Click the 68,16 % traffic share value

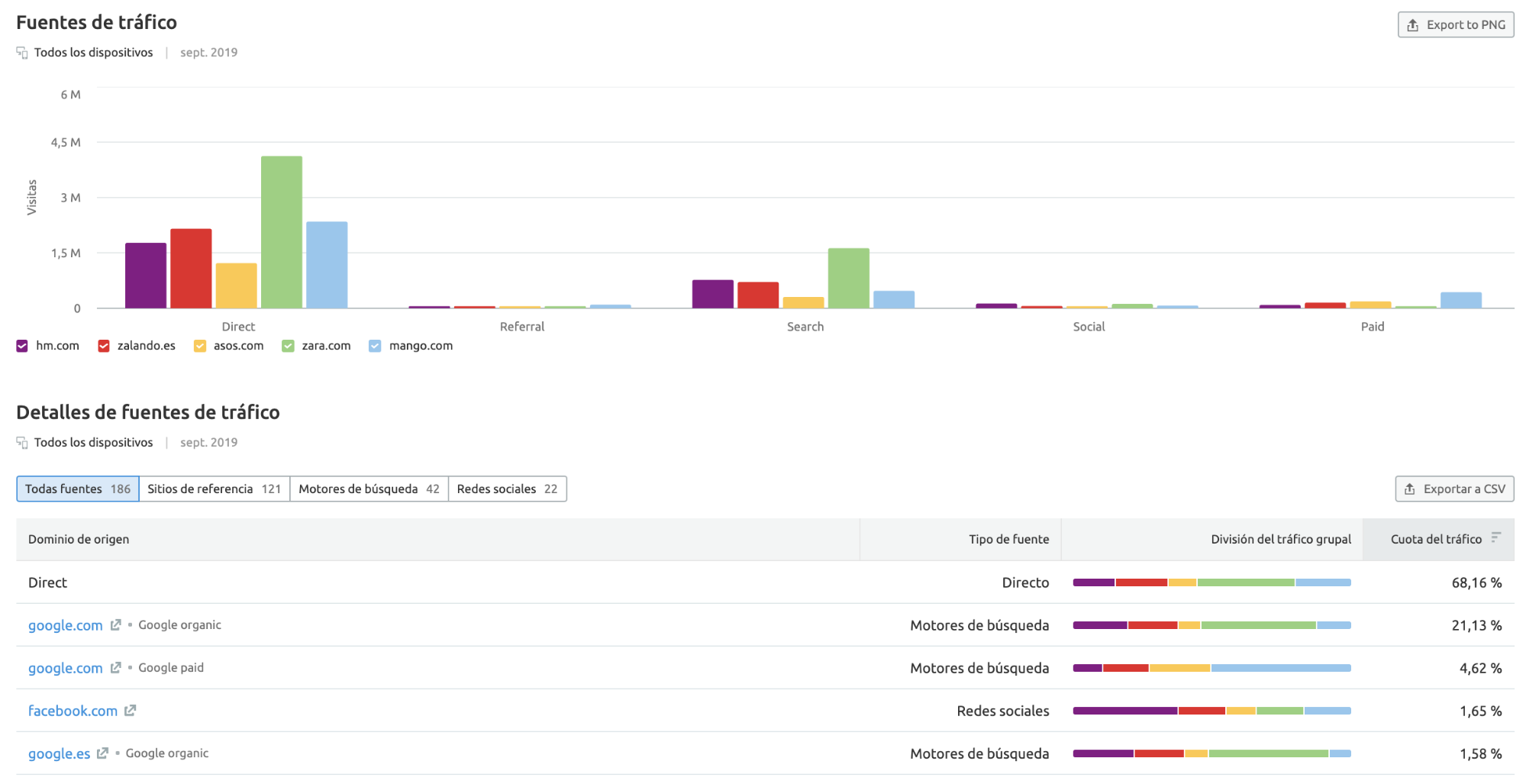pyautogui.click(x=1476, y=582)
